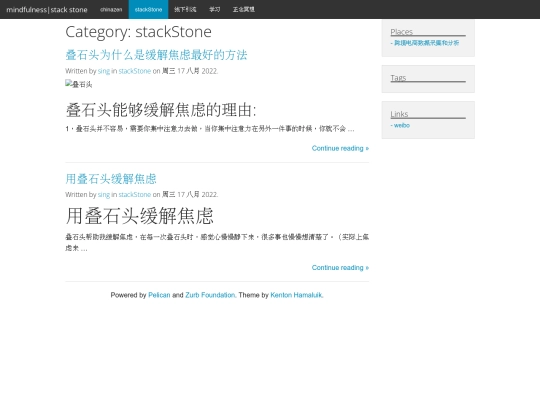Click the large heading 叠石头能够缓解焦虑的理由:
Image resolution: width=540 pixels, height=405 pixels.
(x=161, y=110)
